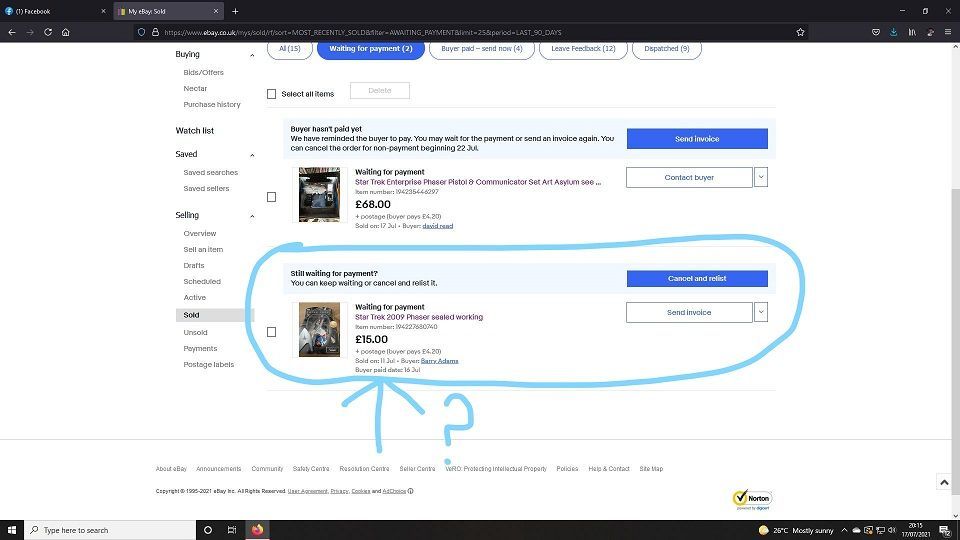Select Waiting for payment (2) filter
960x540 pixels.
pos(370,48)
